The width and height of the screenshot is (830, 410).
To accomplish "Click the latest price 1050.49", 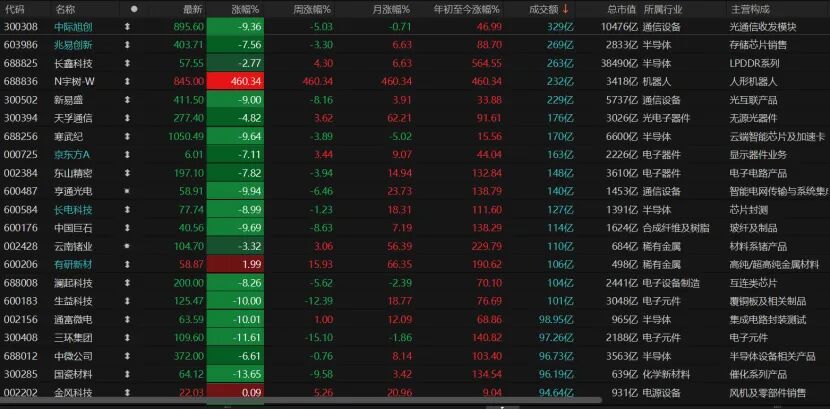I will point(186,136).
